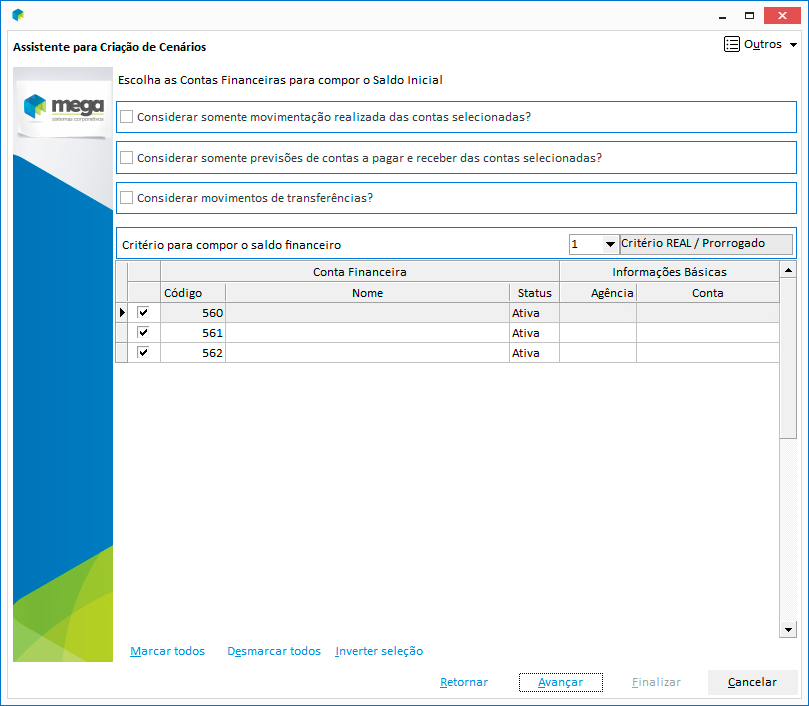
Task: Expand the Outros menu arrow
Action: click(793, 45)
